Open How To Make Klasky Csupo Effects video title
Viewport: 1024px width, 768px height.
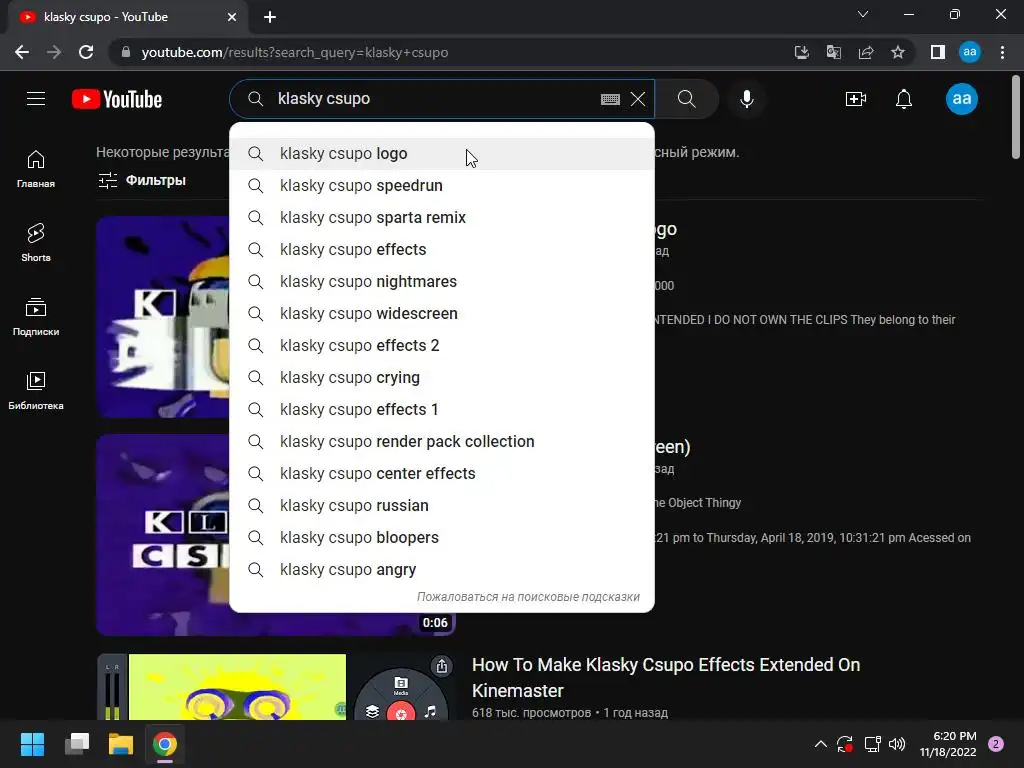[665, 677]
